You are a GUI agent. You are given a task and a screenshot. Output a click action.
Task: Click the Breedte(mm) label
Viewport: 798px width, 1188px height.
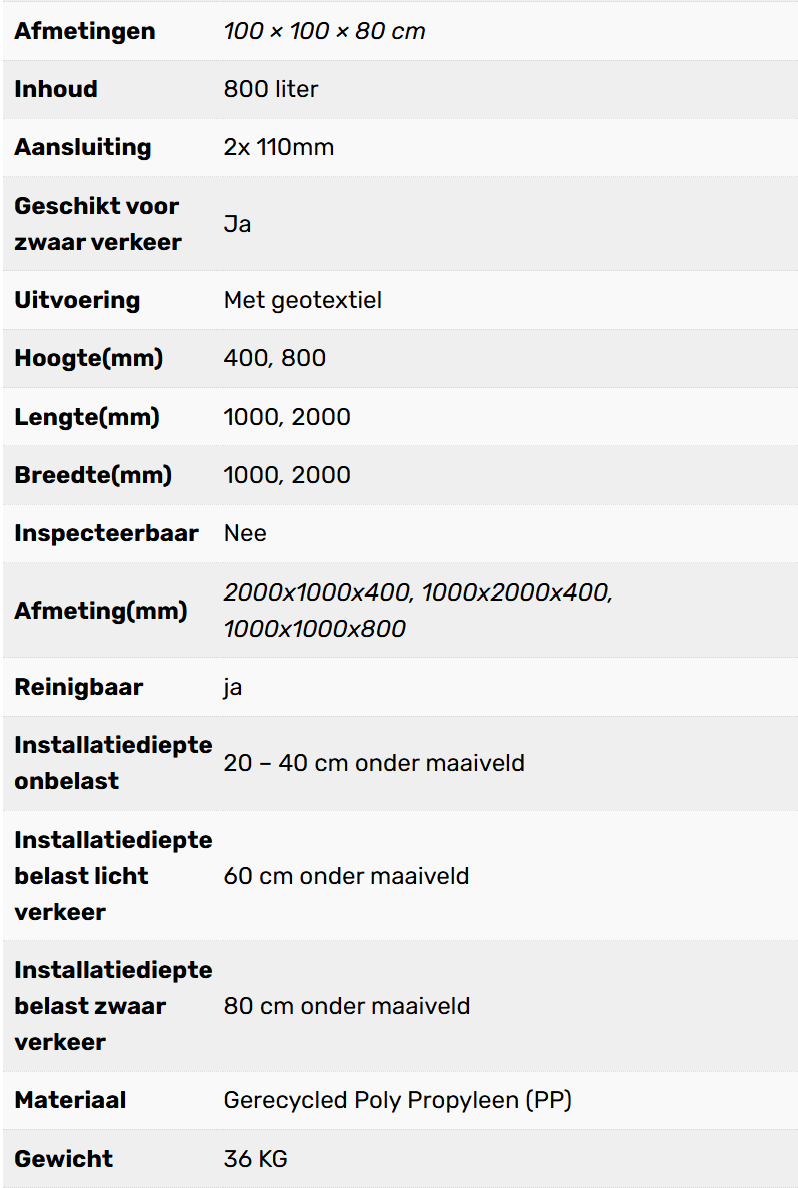[x=93, y=475]
